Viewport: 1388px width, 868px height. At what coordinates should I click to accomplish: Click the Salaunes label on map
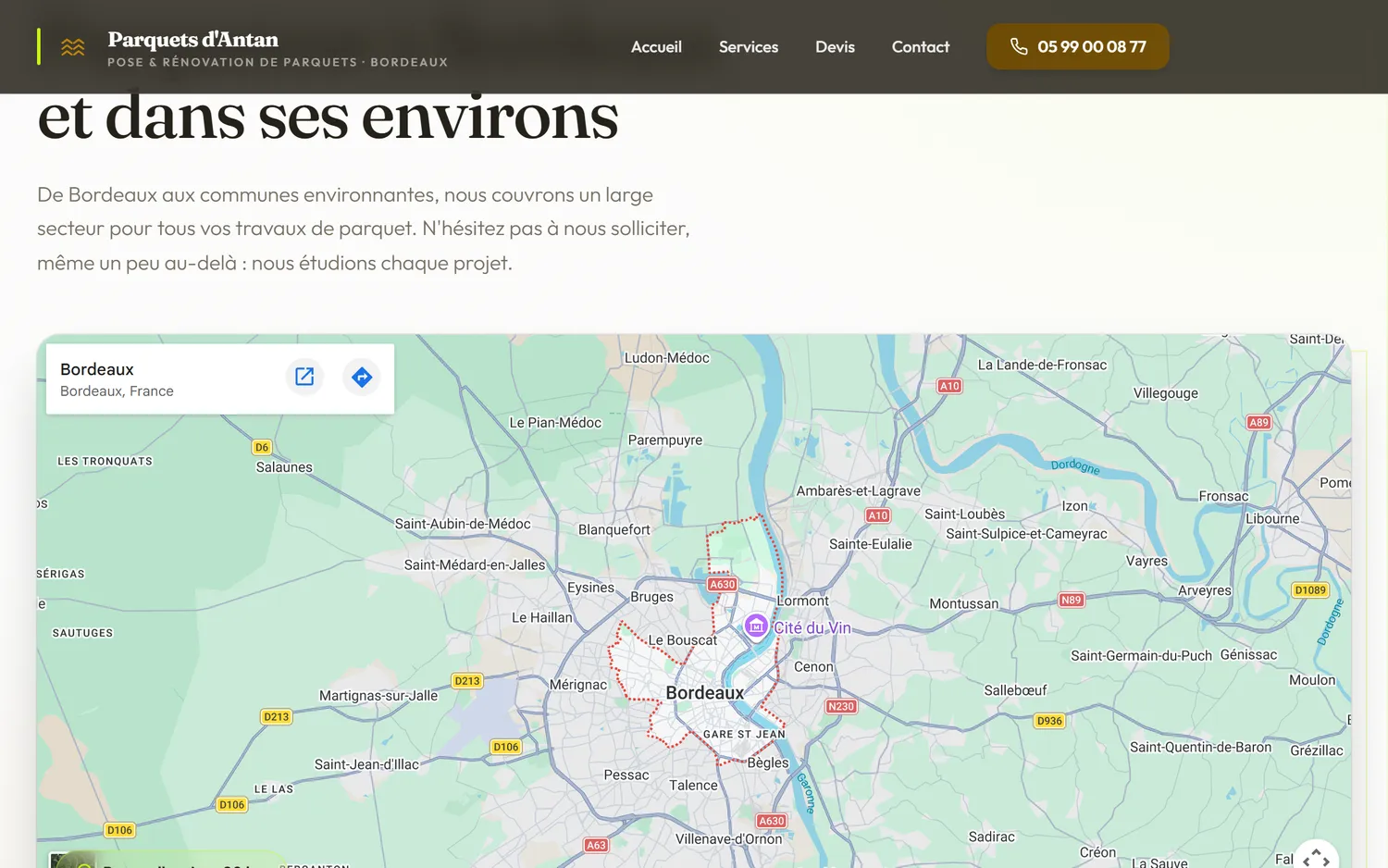pyautogui.click(x=284, y=467)
